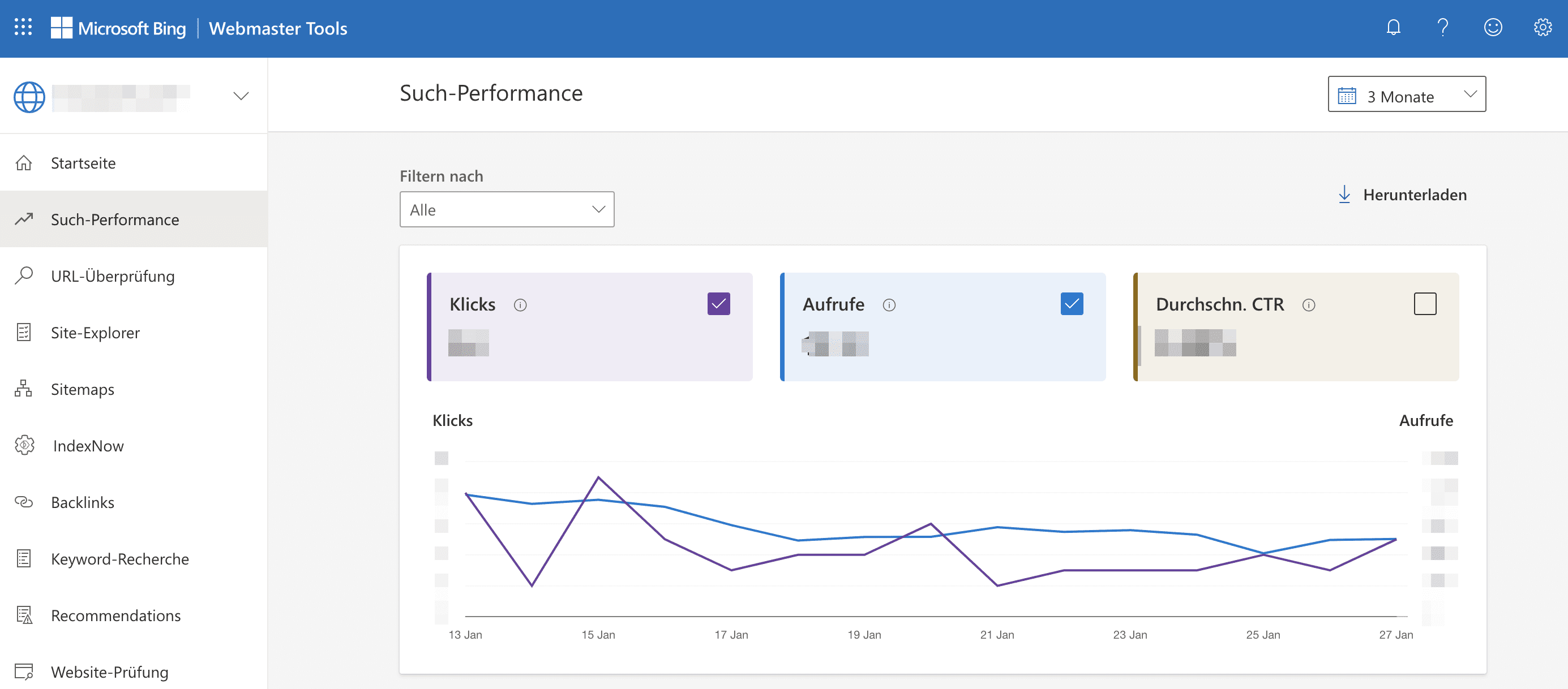Click the Aufrufe metric card
The width and height of the screenshot is (1568, 689).
coord(942,326)
